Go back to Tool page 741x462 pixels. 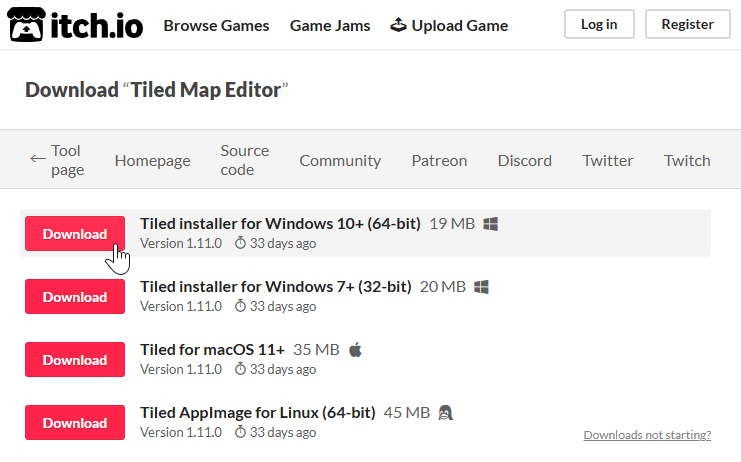57,160
